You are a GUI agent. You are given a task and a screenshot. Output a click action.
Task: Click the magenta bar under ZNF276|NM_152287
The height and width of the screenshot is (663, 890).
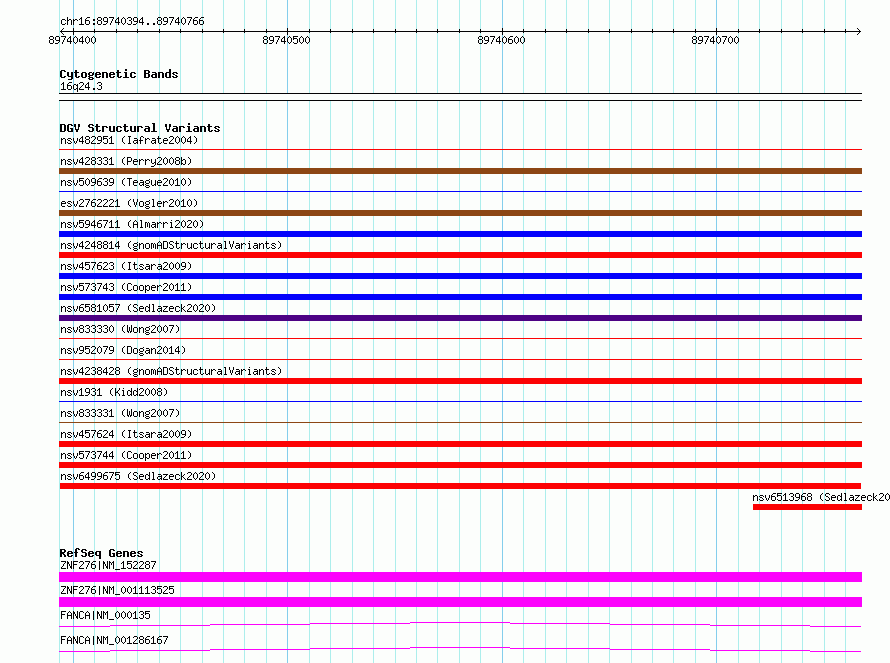(460, 577)
